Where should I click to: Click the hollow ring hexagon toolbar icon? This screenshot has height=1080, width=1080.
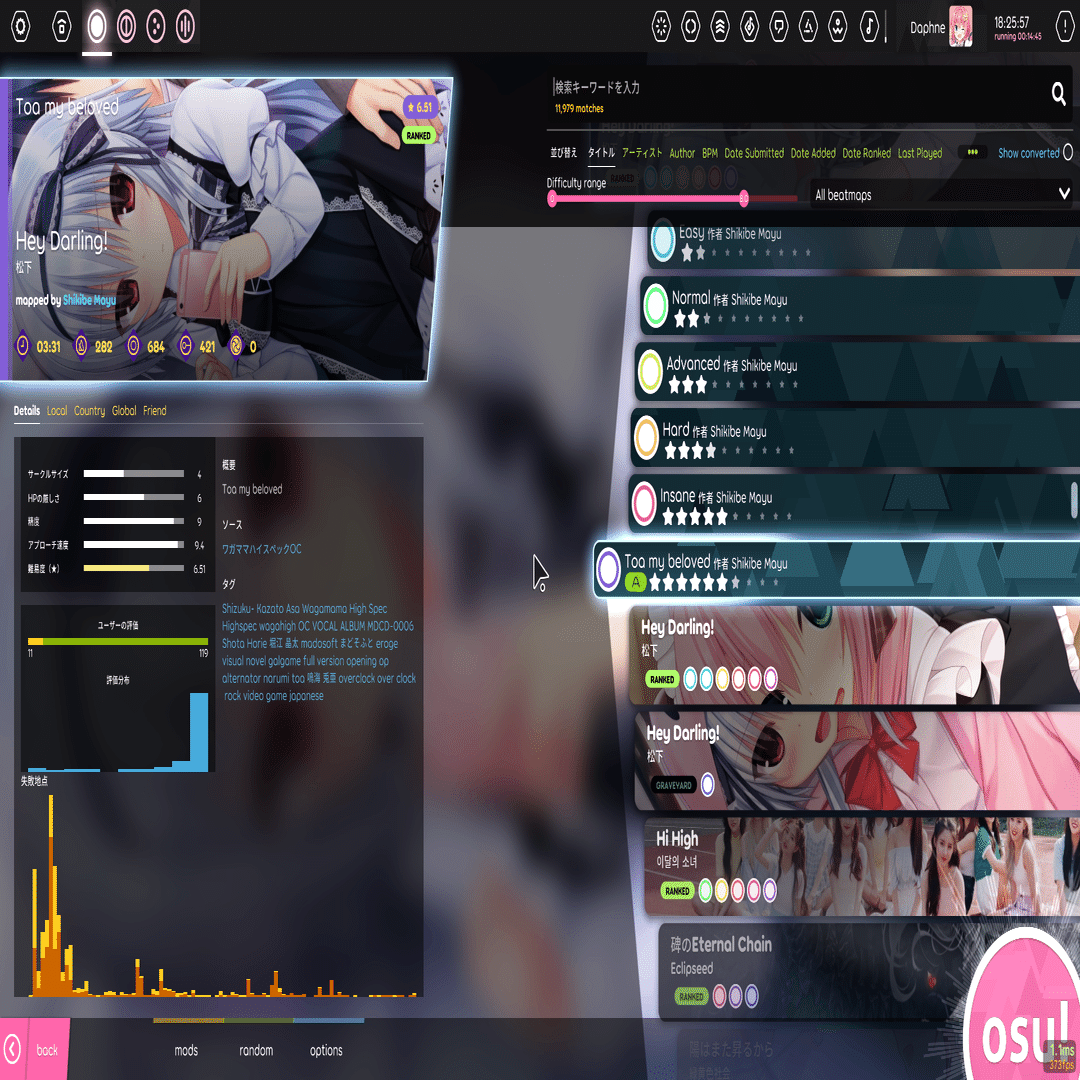tap(690, 26)
